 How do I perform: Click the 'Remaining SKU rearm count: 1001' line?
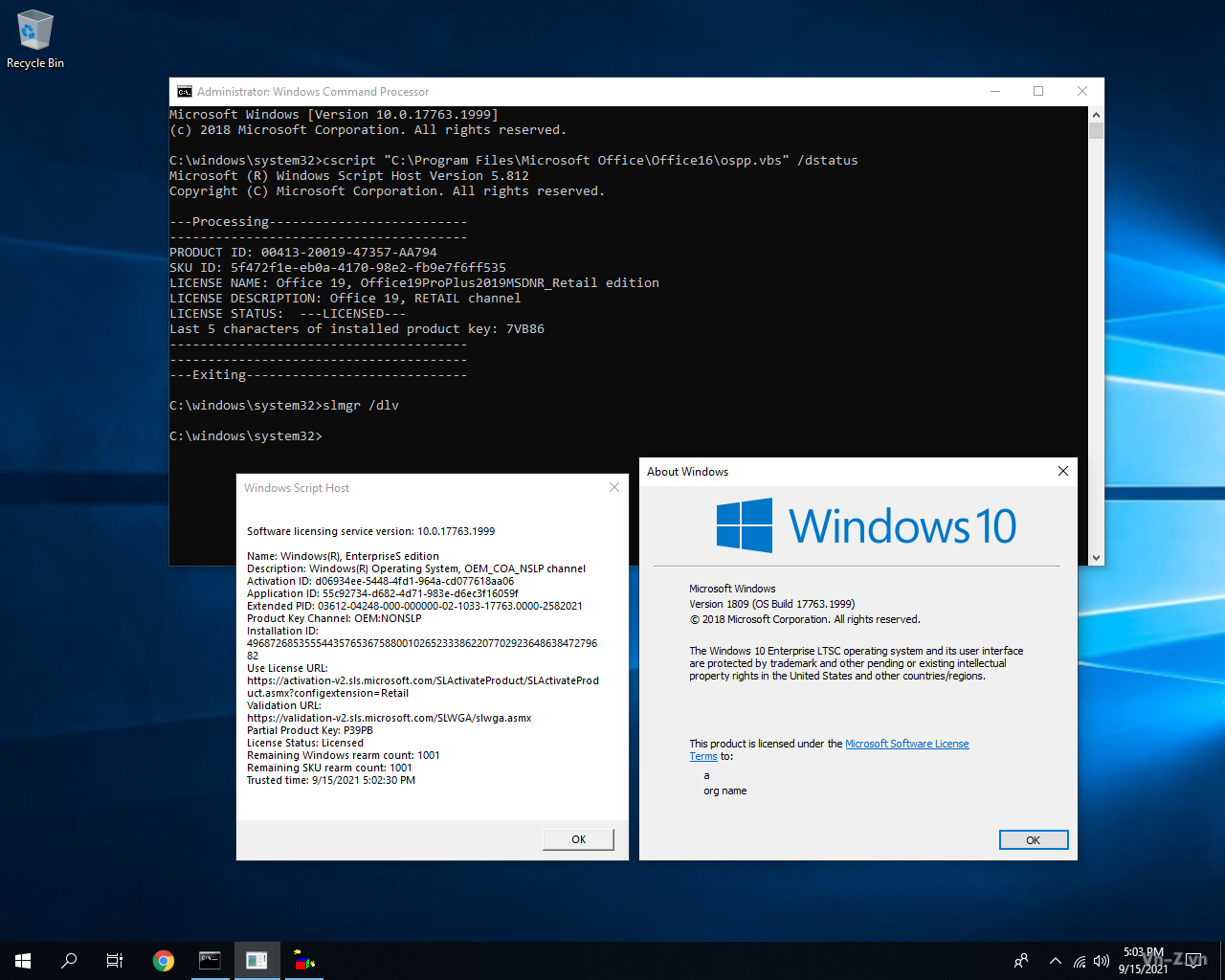[x=329, y=768]
